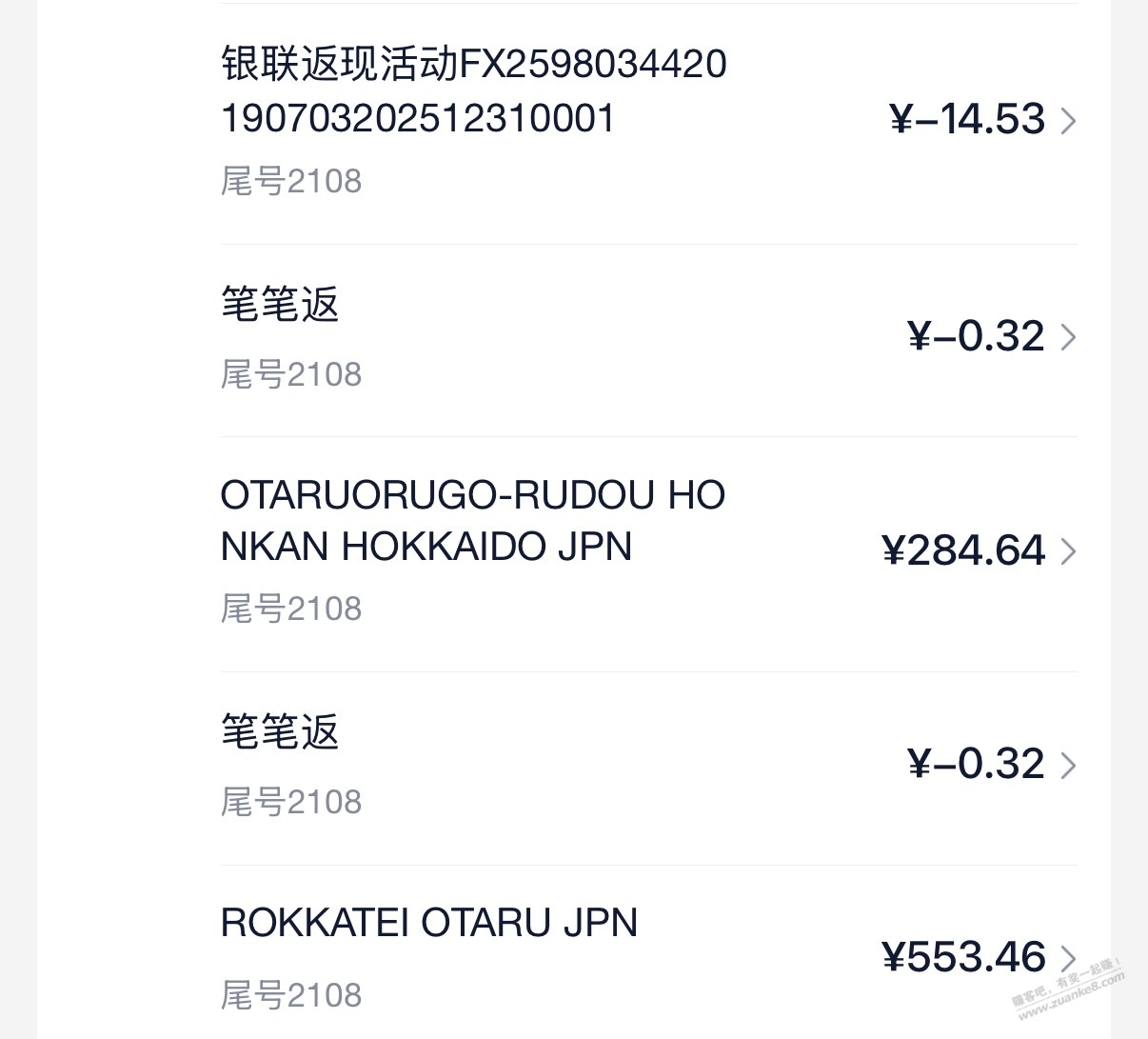Select the 笔笔返 title below 银联返现活动

click(x=280, y=305)
